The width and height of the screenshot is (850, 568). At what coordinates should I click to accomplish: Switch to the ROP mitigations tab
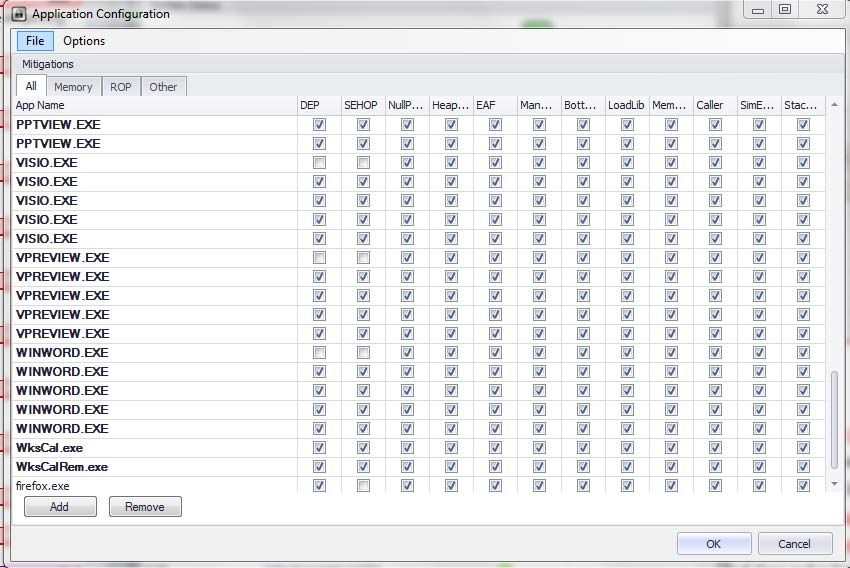(120, 87)
